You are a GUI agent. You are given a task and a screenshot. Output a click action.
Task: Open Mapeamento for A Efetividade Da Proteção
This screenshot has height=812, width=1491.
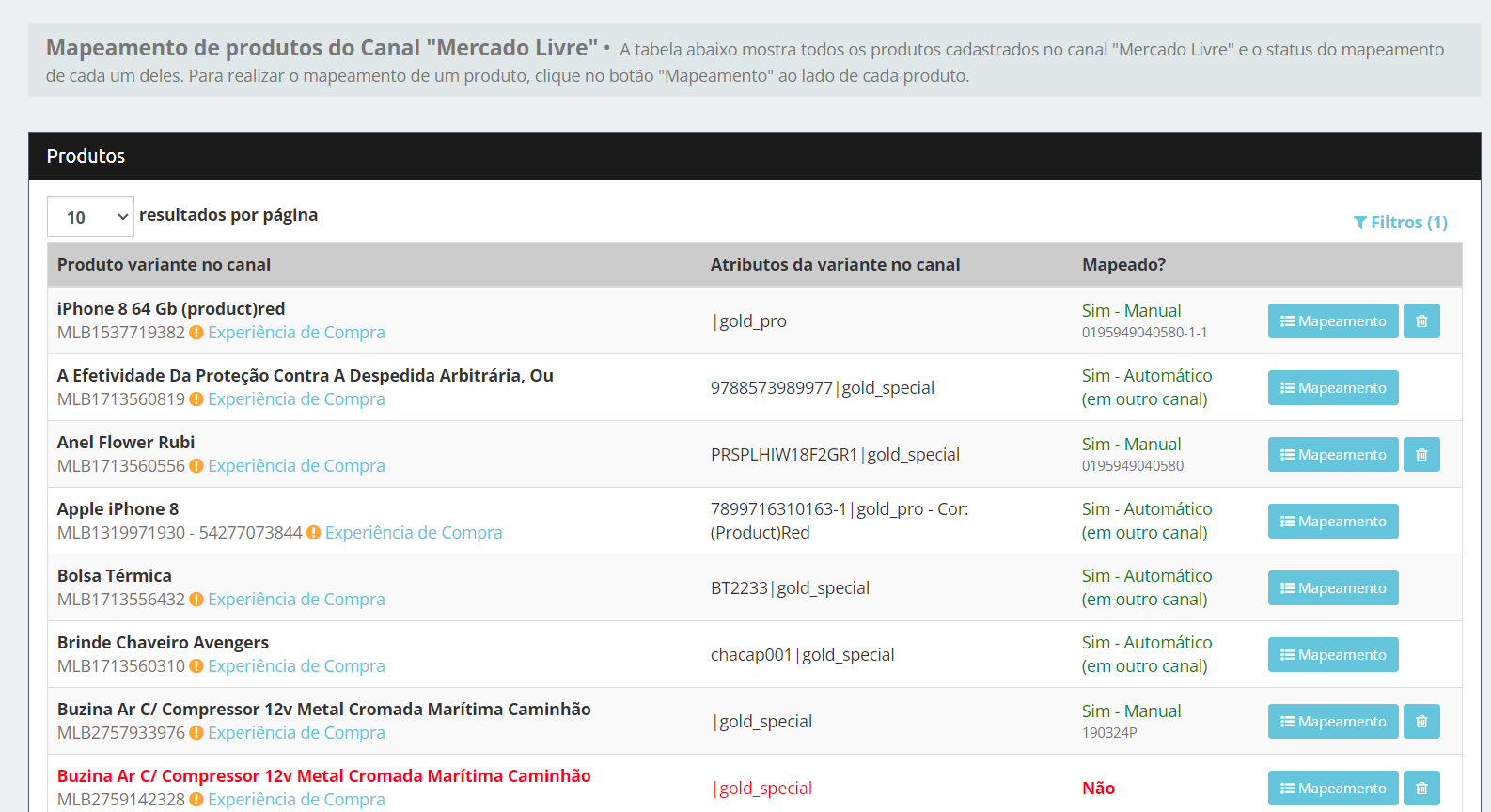1333,388
